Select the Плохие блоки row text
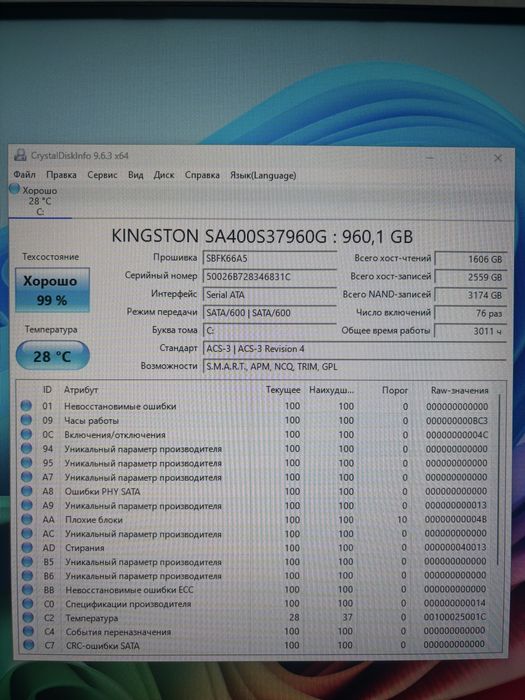This screenshot has width=525, height=700. (x=94, y=520)
